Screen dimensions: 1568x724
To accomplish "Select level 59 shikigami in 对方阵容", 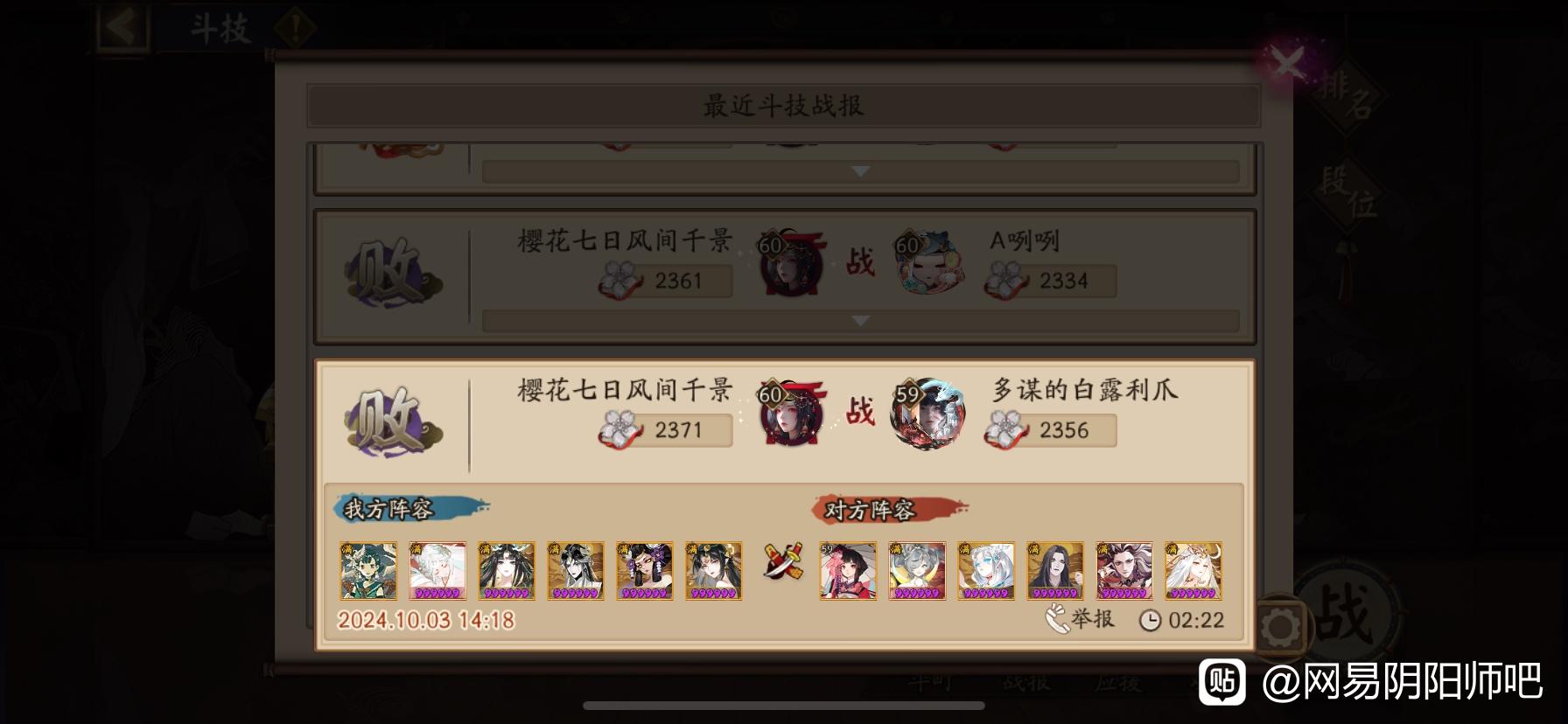I will [848, 570].
